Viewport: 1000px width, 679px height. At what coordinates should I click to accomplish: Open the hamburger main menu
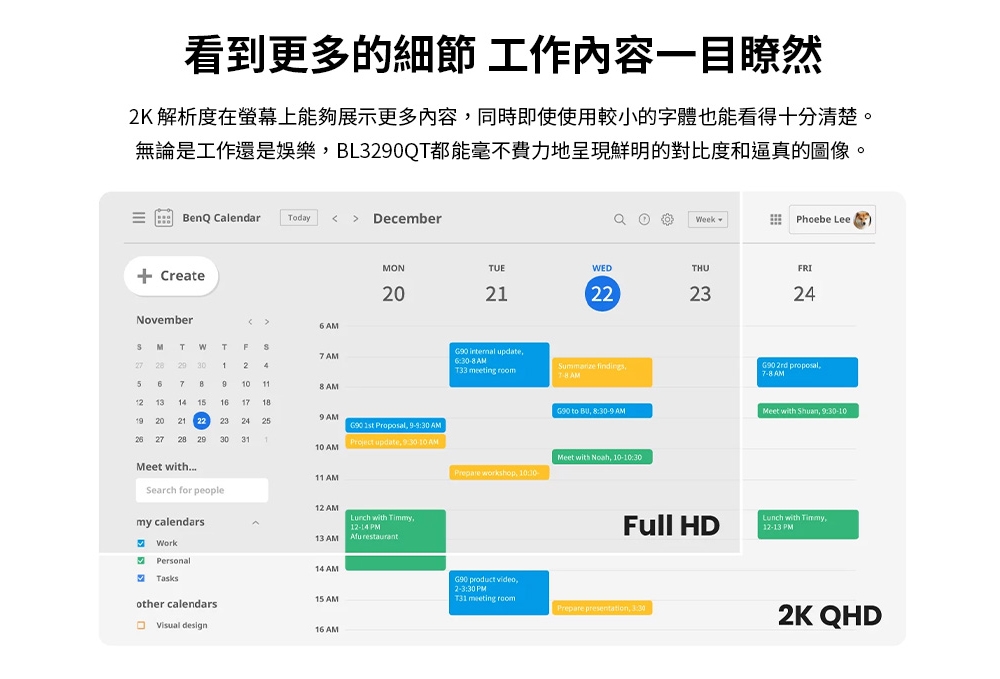(x=139, y=218)
